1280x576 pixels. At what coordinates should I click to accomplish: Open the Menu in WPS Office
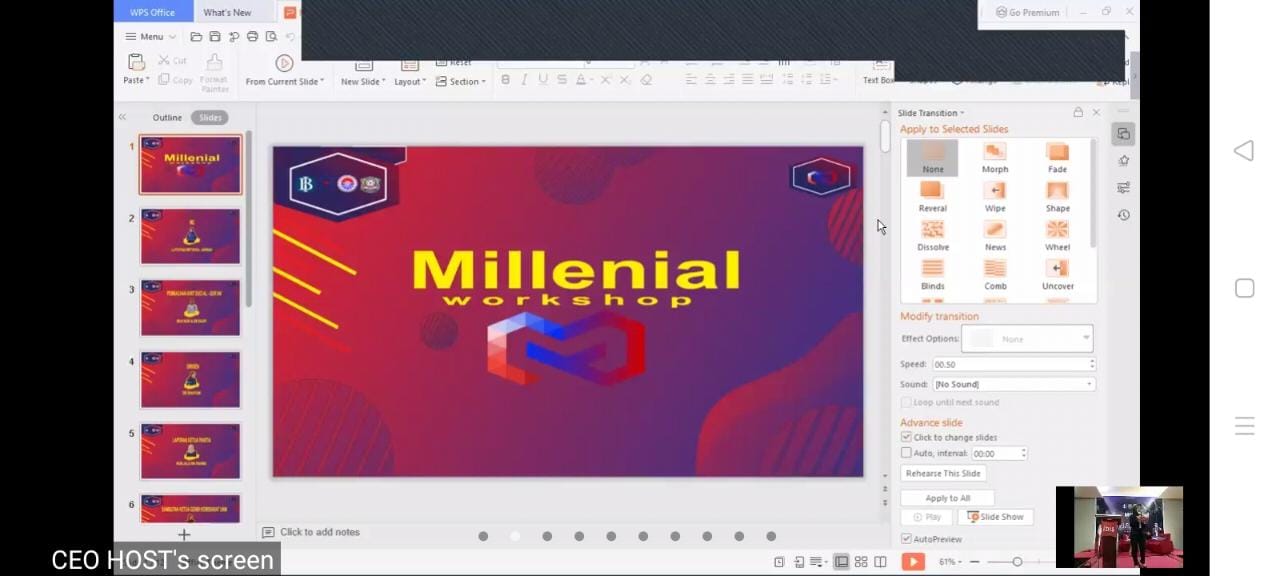point(148,36)
